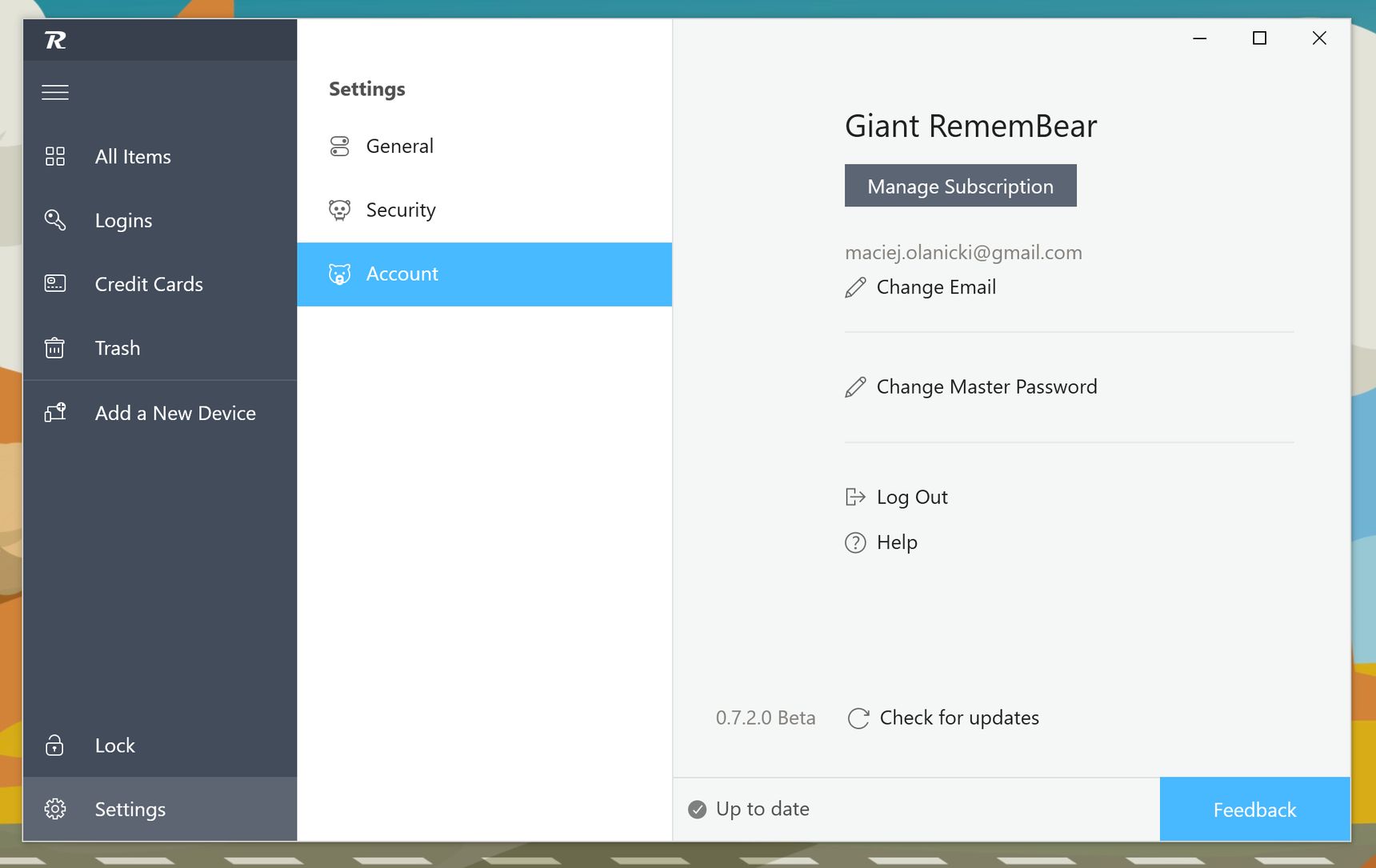The width and height of the screenshot is (1376, 868).
Task: Maximize the RememBear window
Action: tap(1259, 38)
